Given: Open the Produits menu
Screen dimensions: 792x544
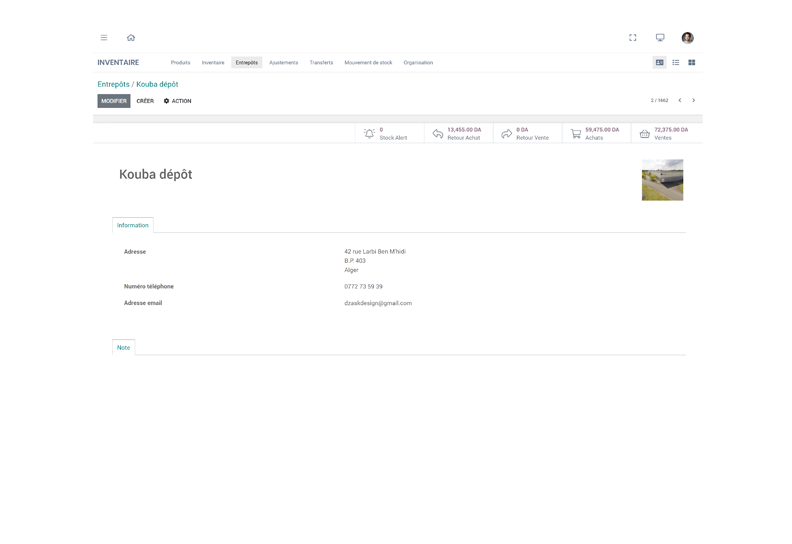Looking at the screenshot, I should (180, 63).
